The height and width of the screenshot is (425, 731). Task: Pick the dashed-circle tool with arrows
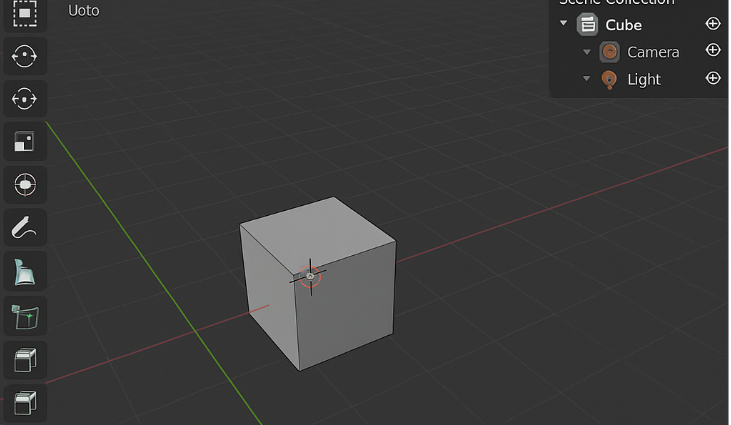(x=25, y=99)
